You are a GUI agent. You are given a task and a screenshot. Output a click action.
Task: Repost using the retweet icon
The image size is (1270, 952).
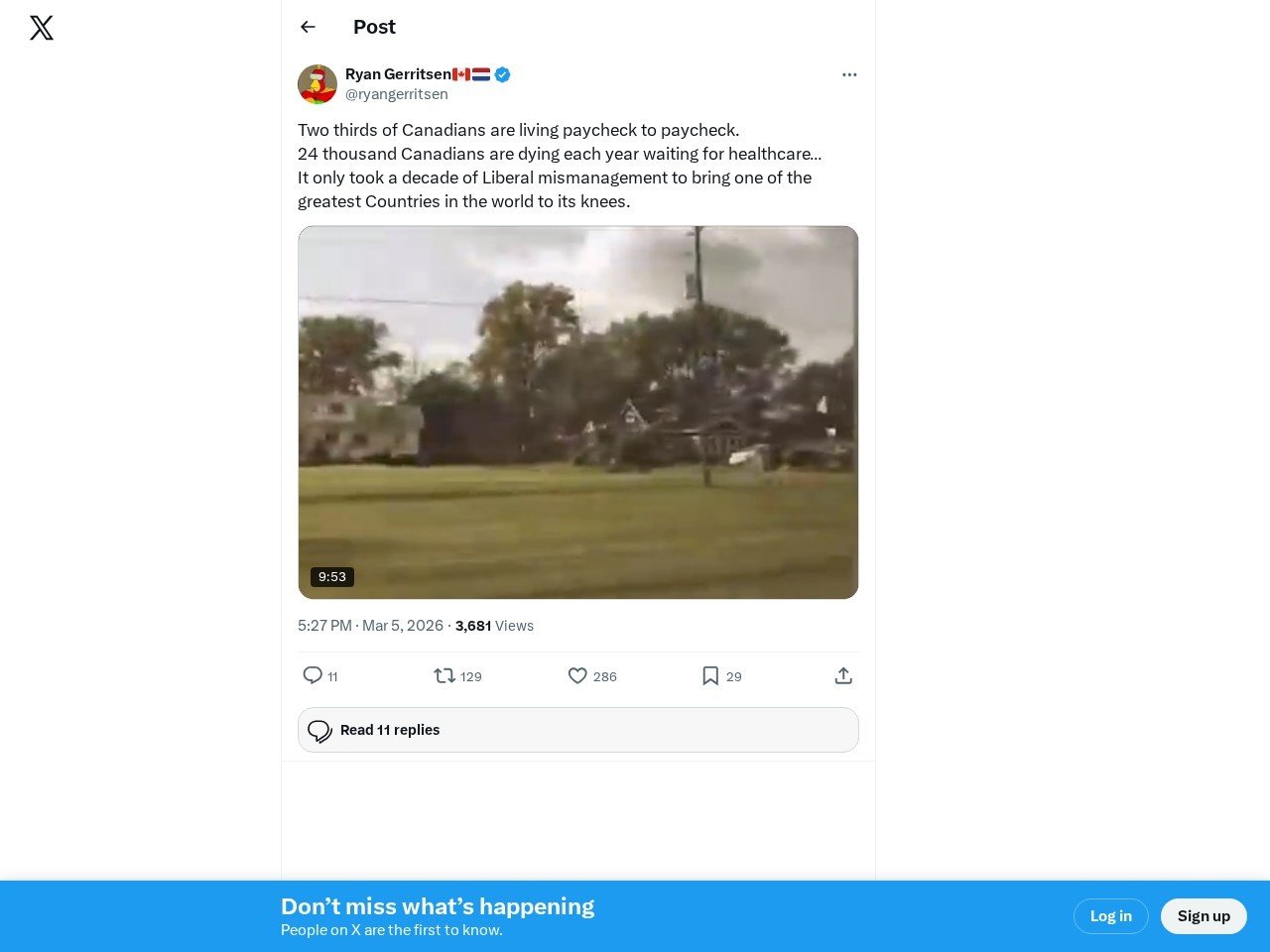tap(444, 675)
